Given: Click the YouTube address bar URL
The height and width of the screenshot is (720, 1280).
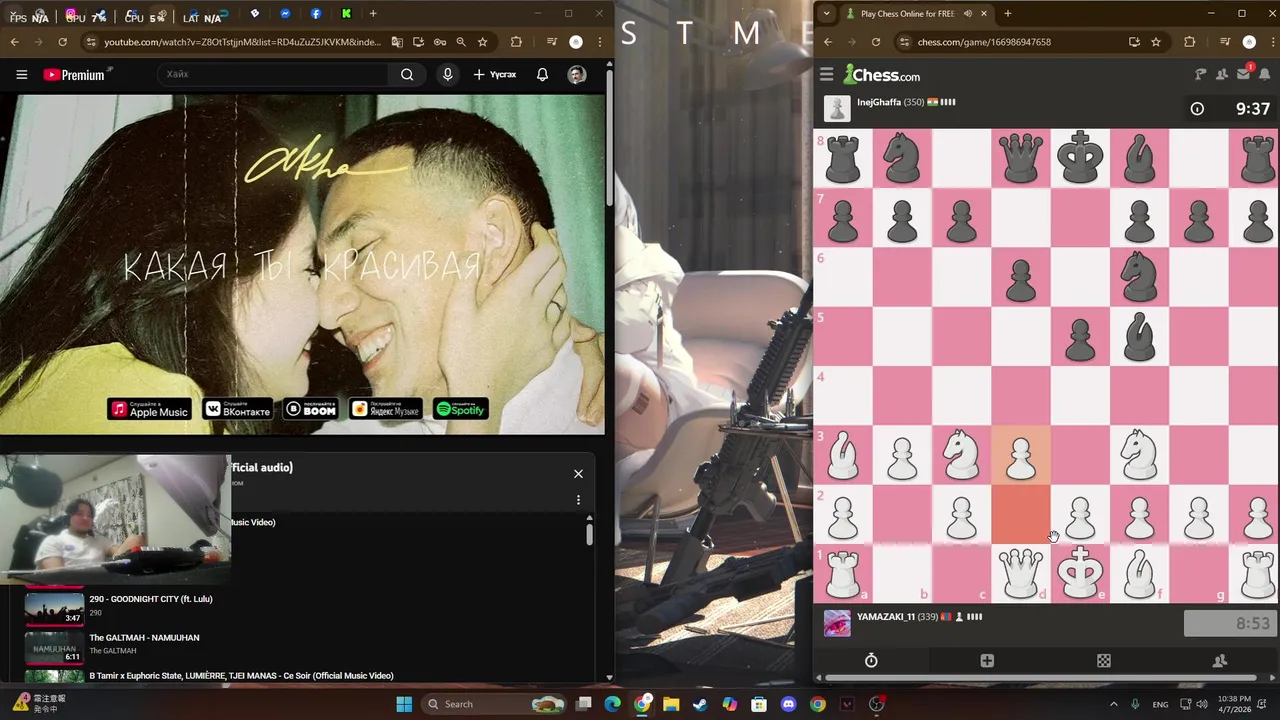Looking at the screenshot, I should tap(242, 42).
